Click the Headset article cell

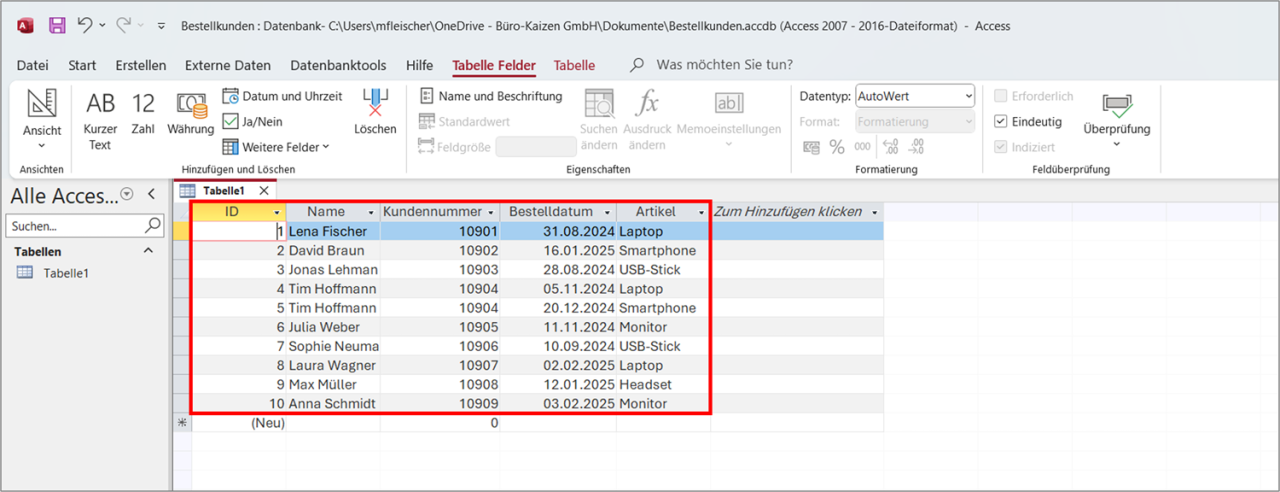[663, 385]
